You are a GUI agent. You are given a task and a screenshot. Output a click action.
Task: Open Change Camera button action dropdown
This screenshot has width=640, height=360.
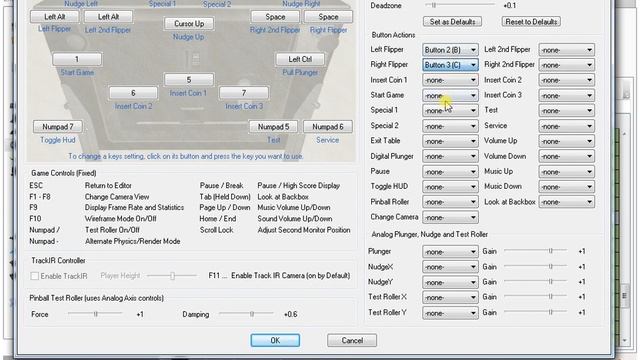click(x=450, y=218)
